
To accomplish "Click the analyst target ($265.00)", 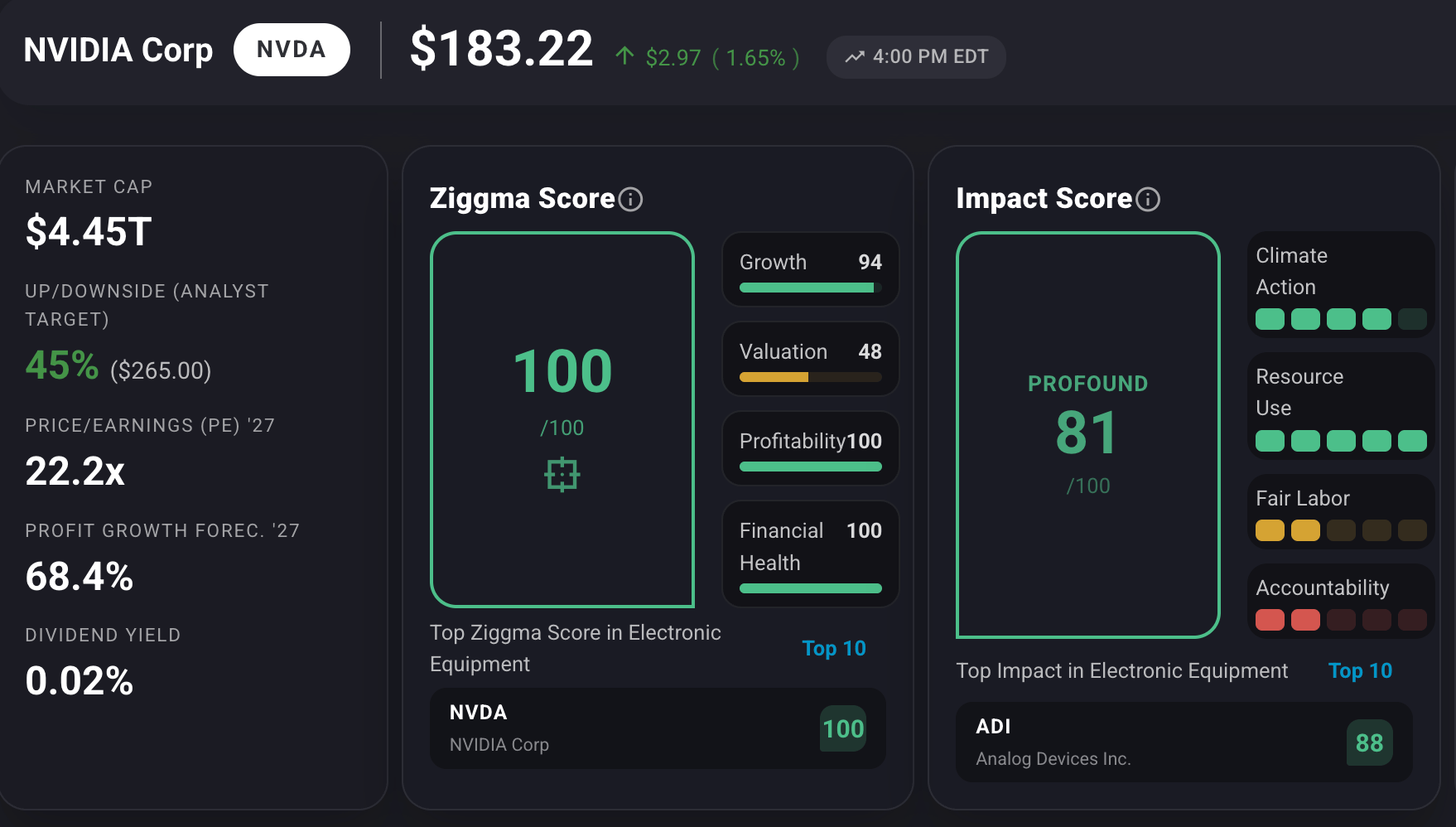I will 161,370.
